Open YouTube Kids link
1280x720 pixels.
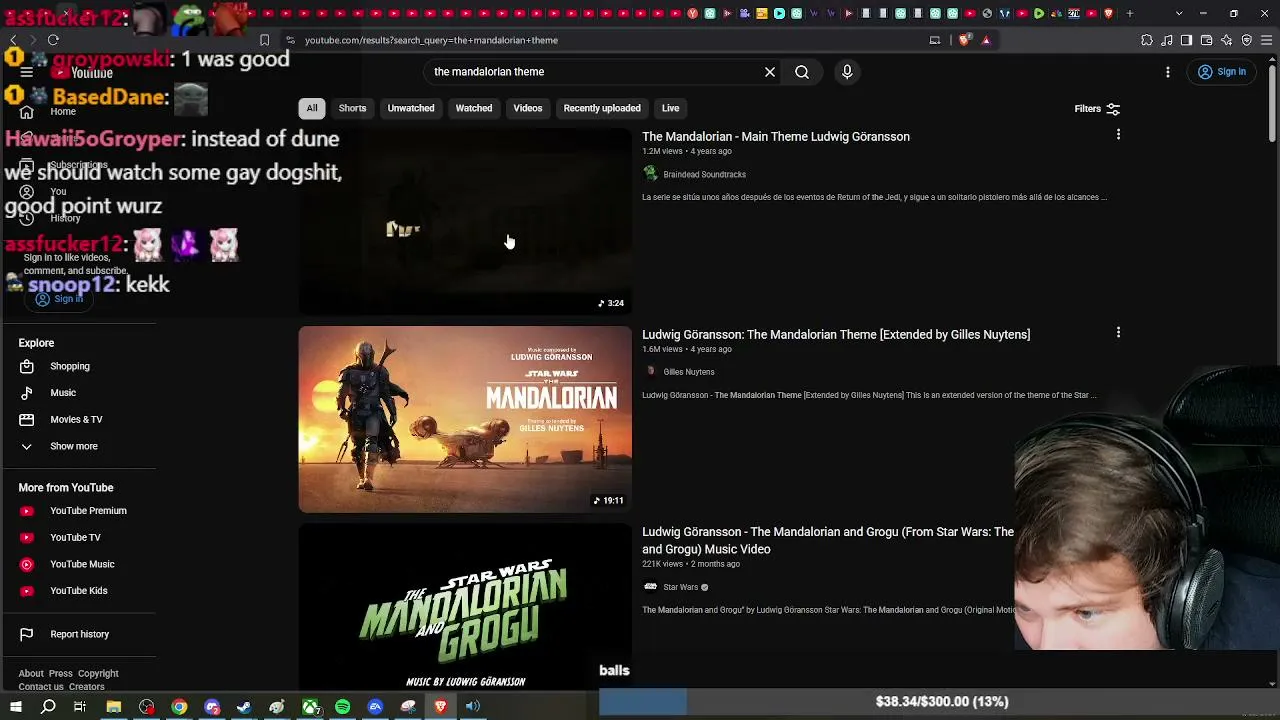79,591
